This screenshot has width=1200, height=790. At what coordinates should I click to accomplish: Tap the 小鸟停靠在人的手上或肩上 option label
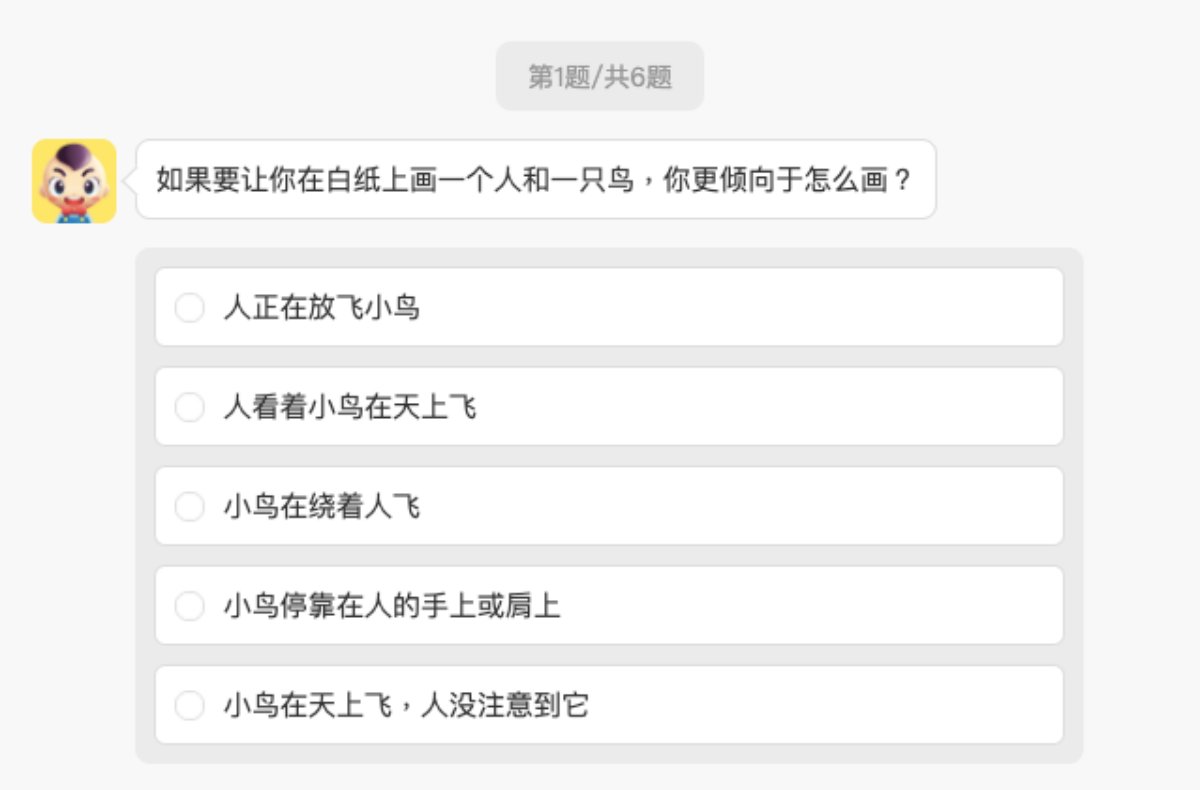392,606
